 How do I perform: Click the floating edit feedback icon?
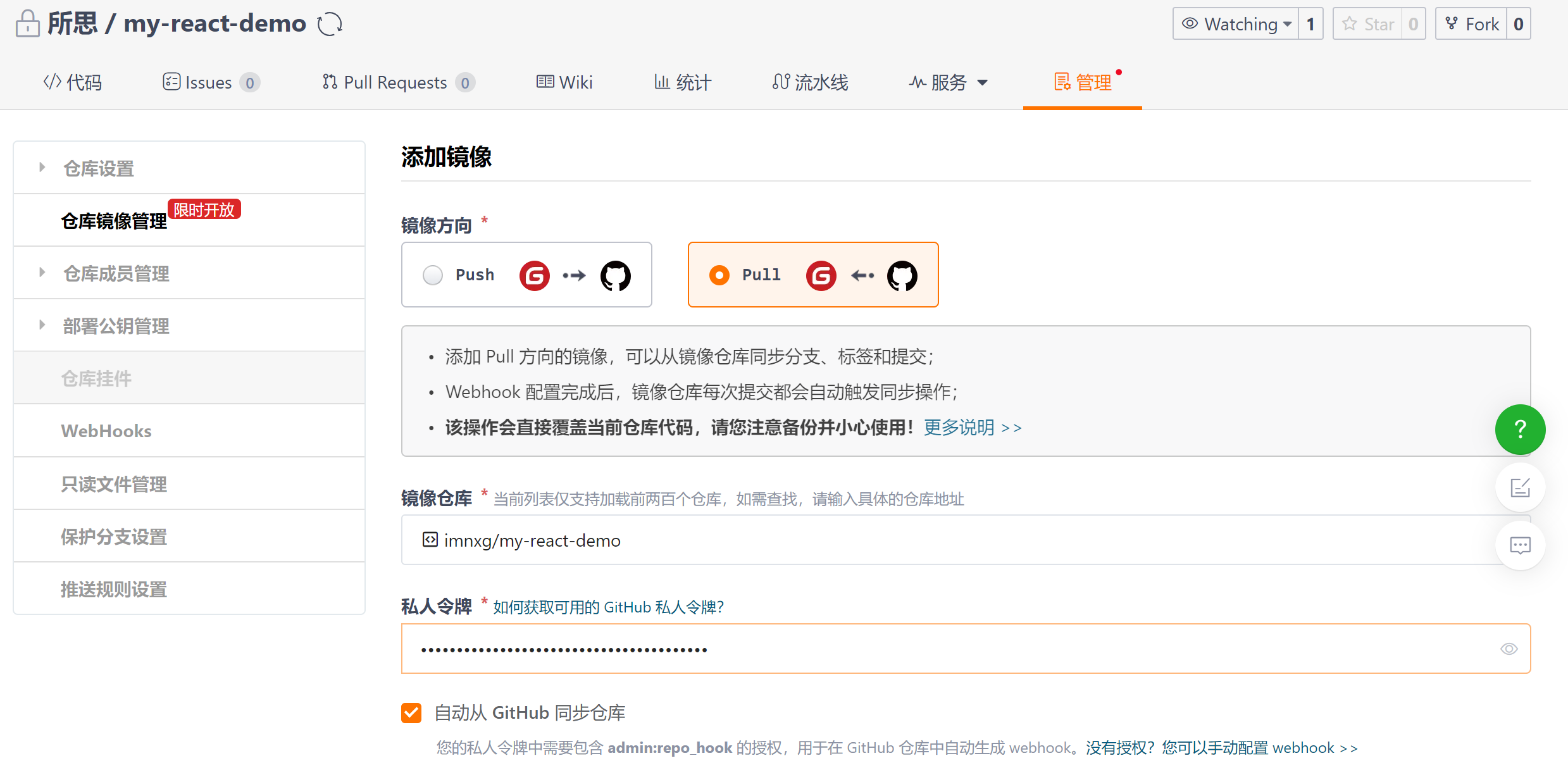[1520, 488]
